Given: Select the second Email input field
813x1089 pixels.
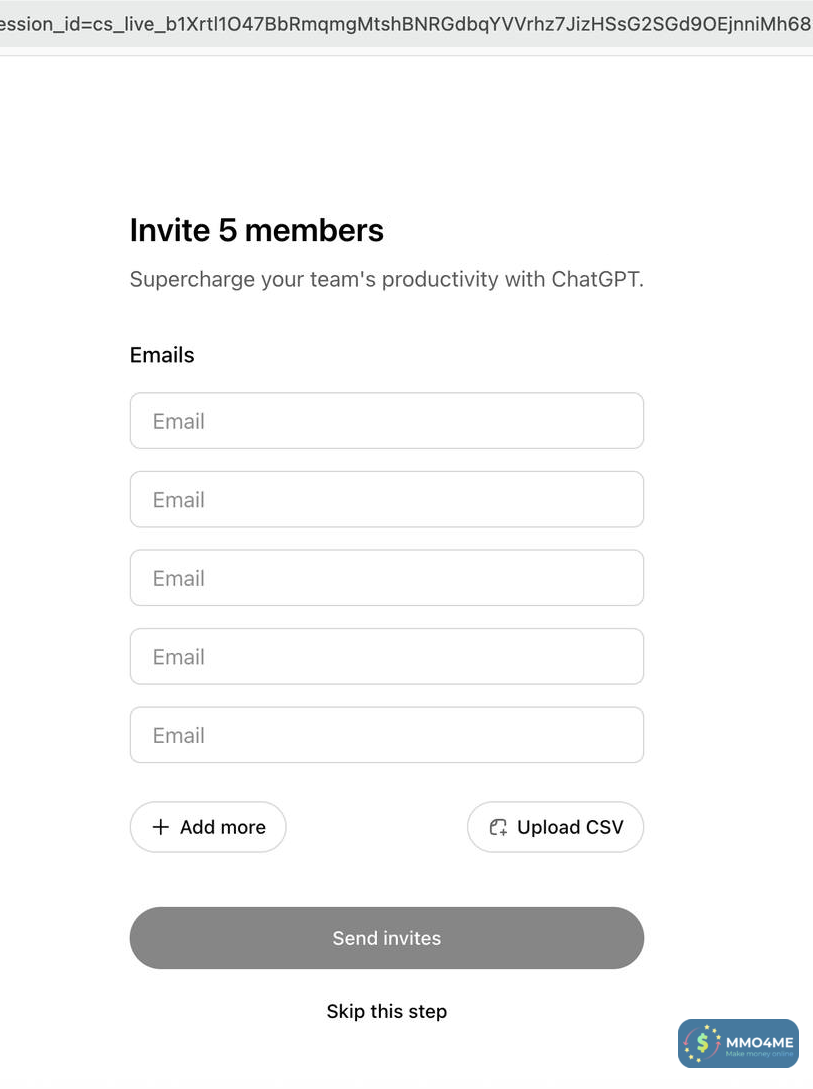Looking at the screenshot, I should click(386, 499).
